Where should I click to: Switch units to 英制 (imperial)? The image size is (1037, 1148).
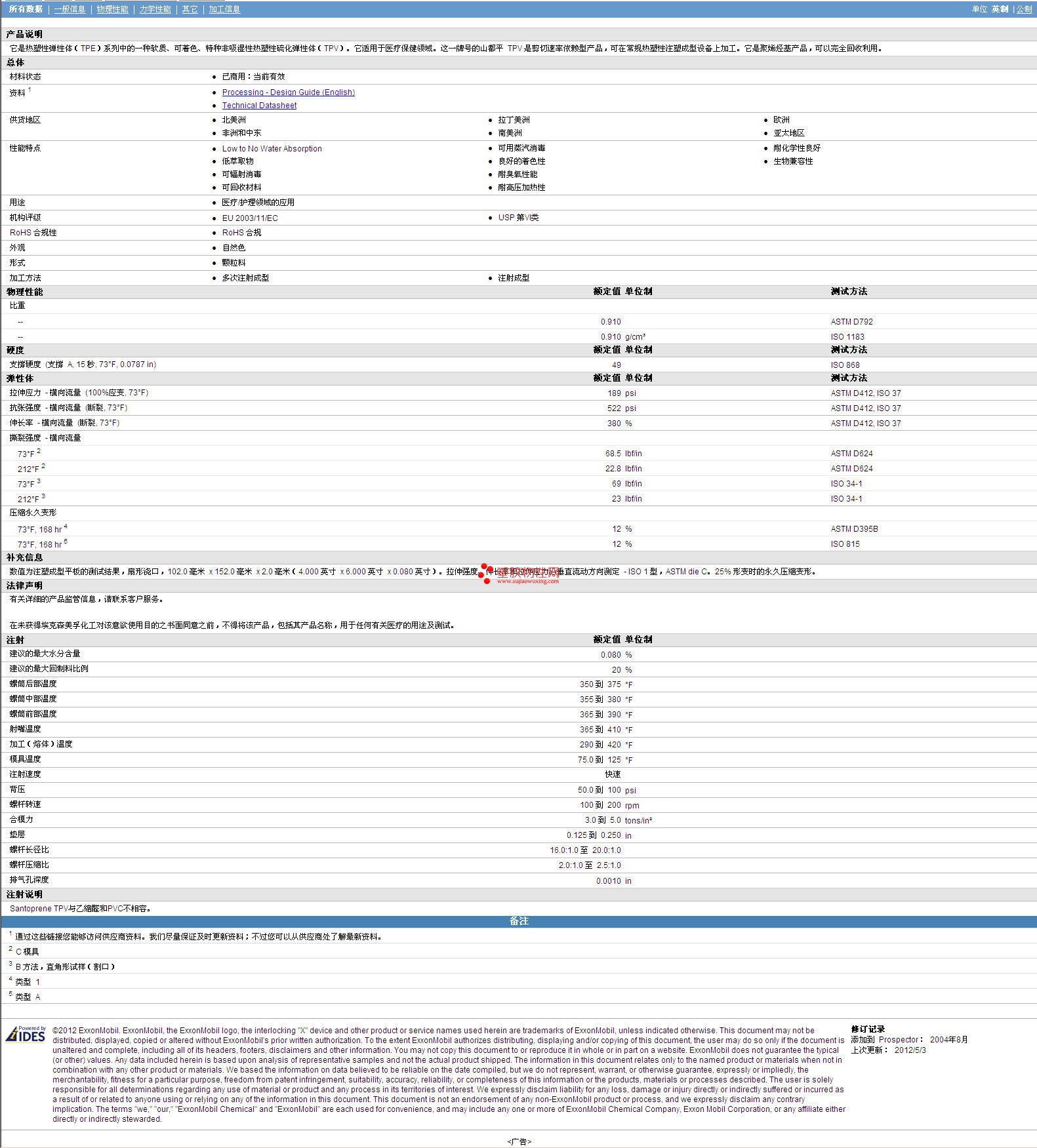point(1000,9)
